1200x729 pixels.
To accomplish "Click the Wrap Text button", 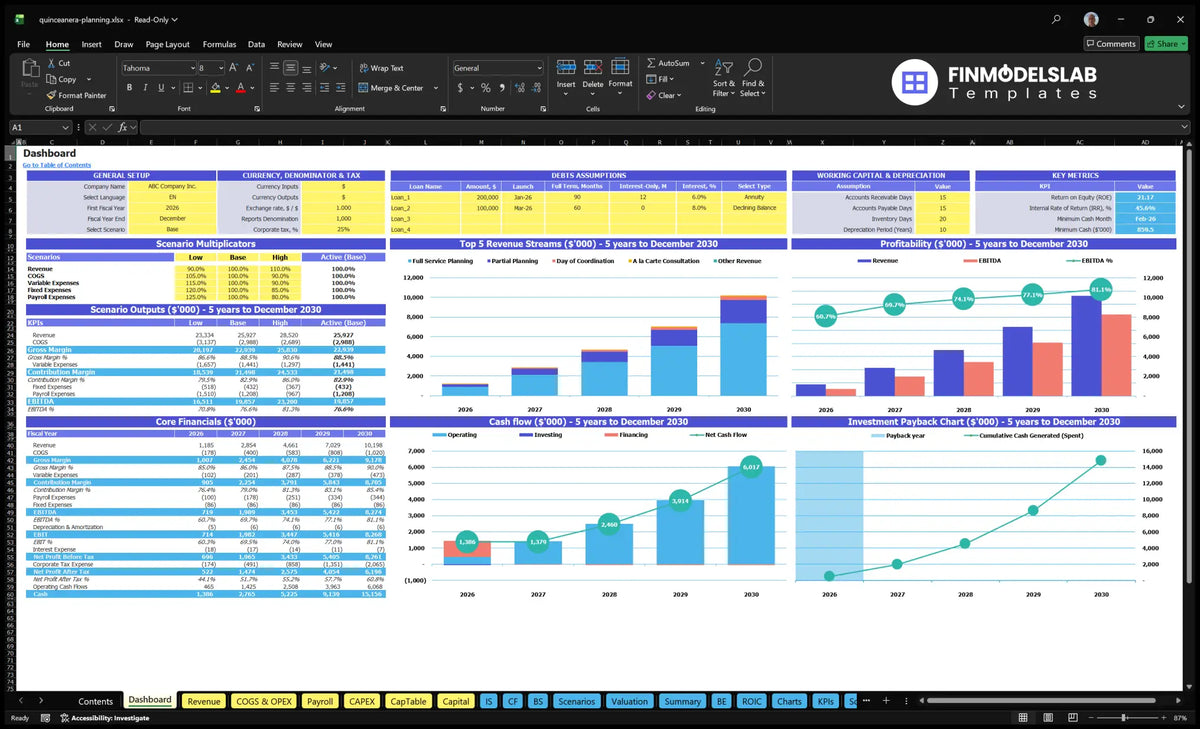I will [381, 68].
